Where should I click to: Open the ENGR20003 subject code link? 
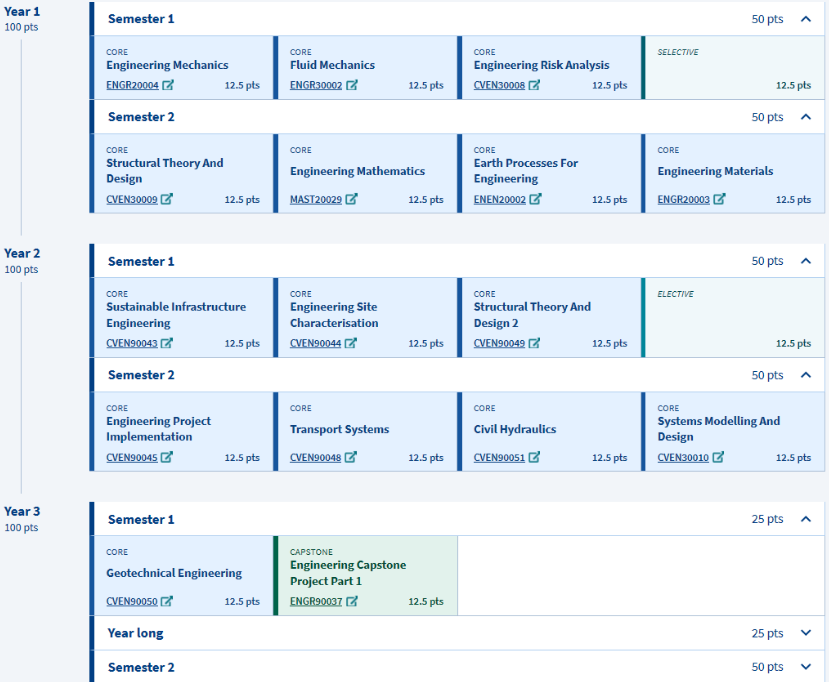pyautogui.click(x=683, y=199)
